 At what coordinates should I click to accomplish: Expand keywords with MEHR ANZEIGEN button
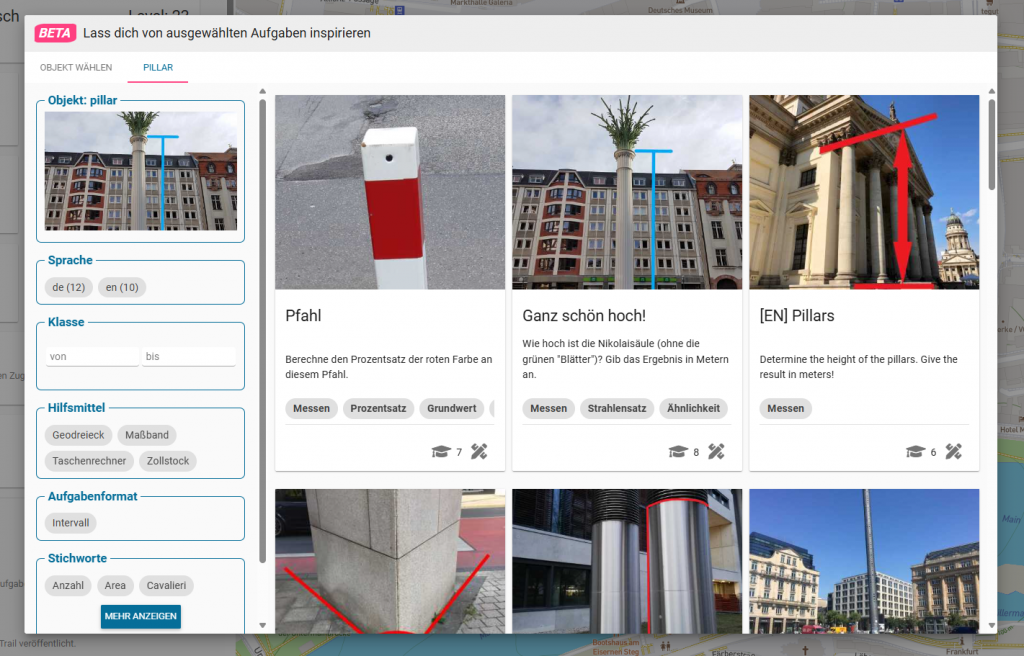click(140, 616)
